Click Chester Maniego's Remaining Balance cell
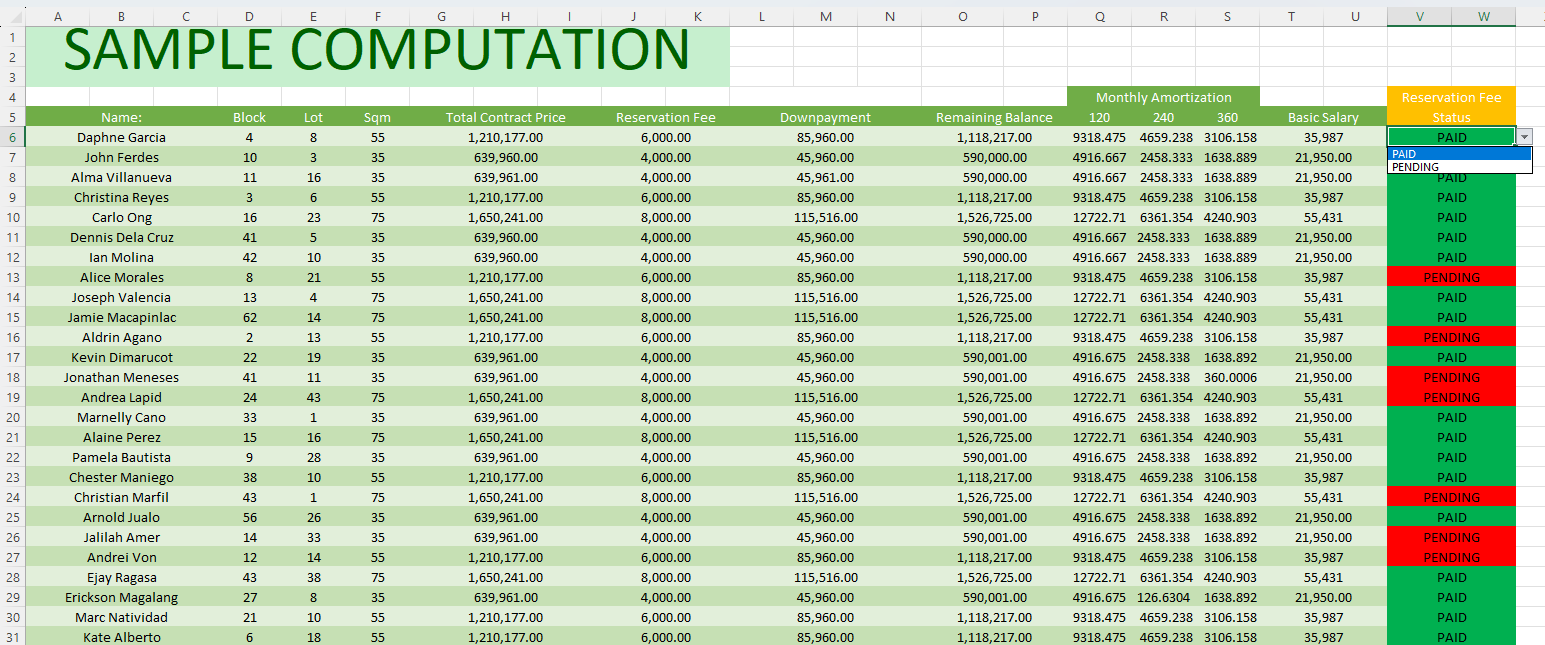The width and height of the screenshot is (1545, 645). click(x=994, y=477)
